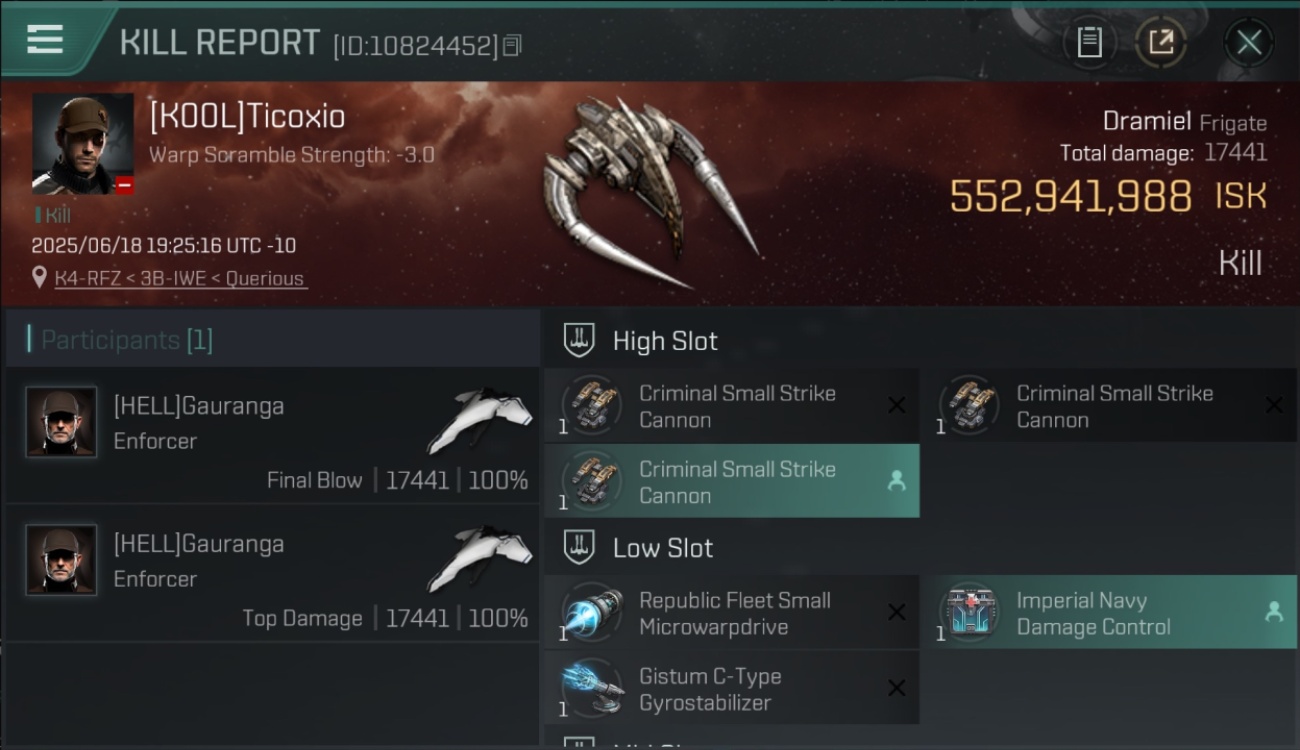
Task: Open the K4-RFZ < 3B-IWE < Querious link
Action: 180,278
